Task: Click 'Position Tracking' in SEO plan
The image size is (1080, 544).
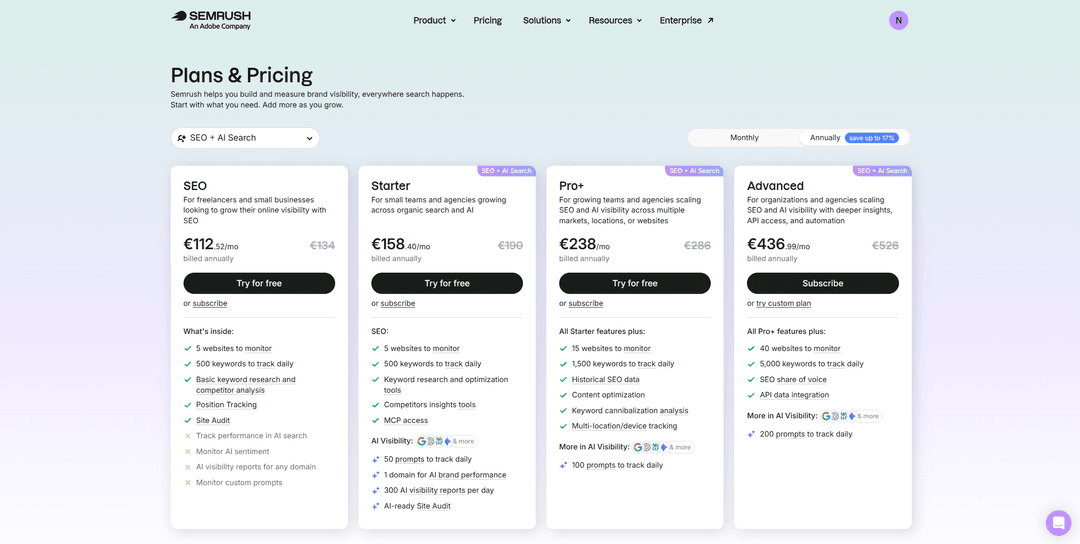Action: pyautogui.click(x=227, y=405)
